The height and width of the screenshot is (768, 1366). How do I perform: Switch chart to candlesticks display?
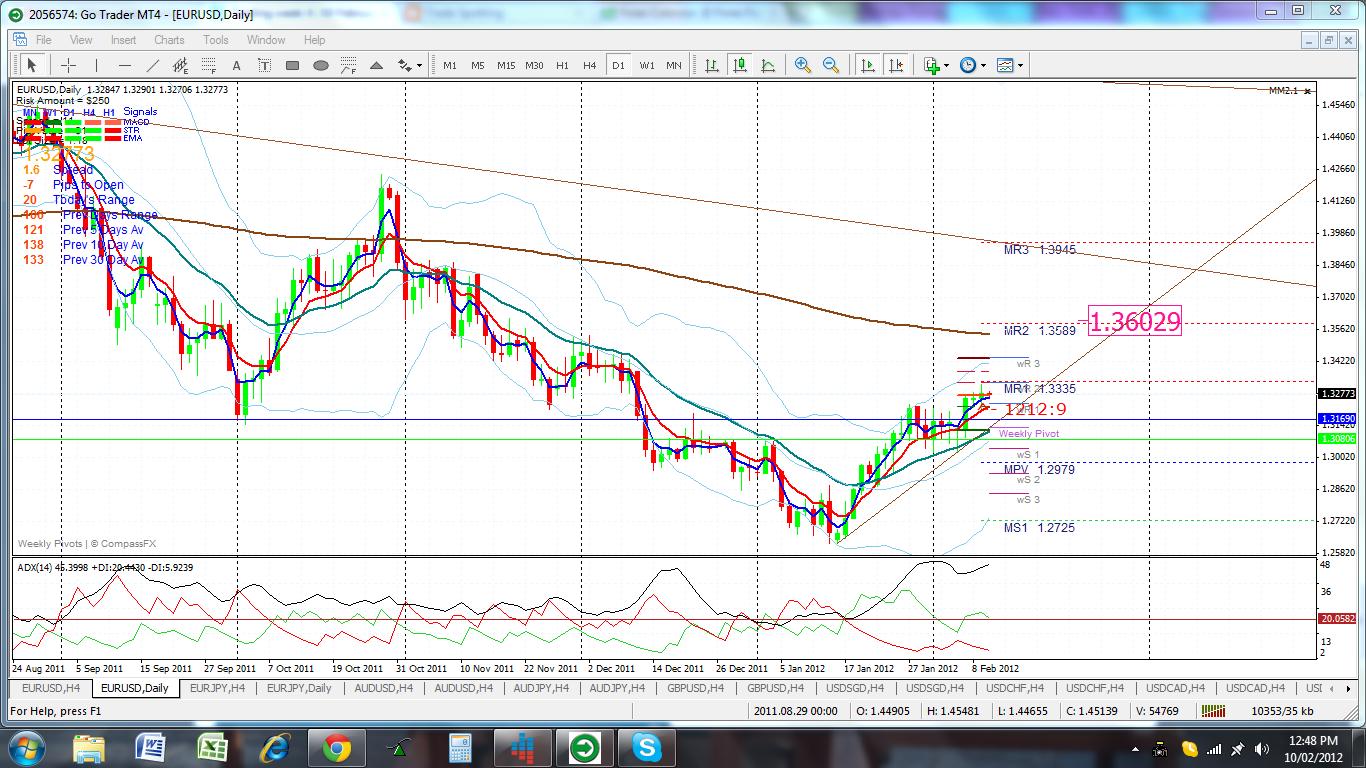[740, 65]
